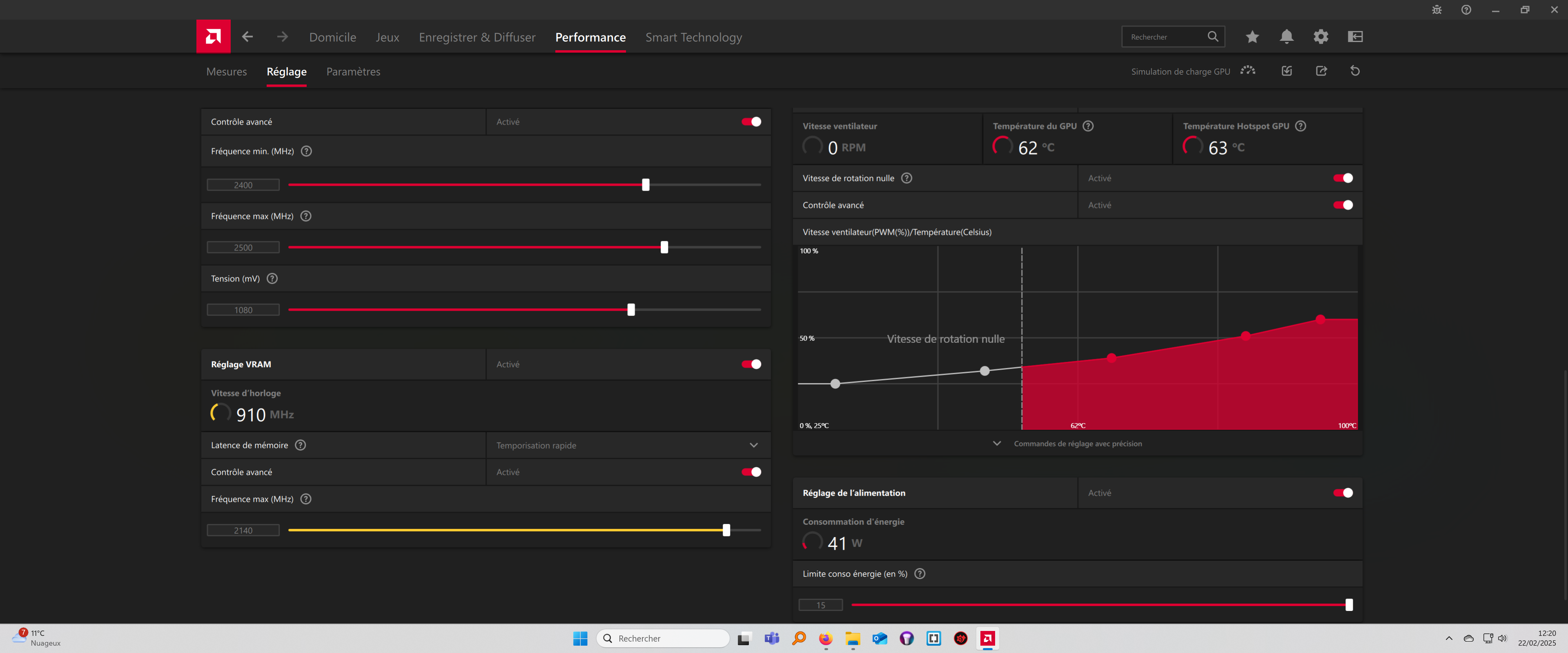The width and height of the screenshot is (1568, 653).
Task: Open the Jeux section
Action: coord(387,37)
